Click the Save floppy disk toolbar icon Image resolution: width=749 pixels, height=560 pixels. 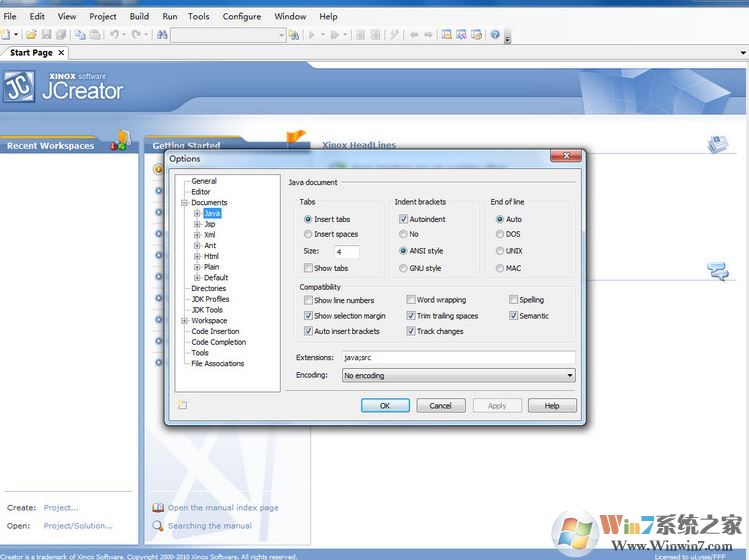tap(46, 35)
